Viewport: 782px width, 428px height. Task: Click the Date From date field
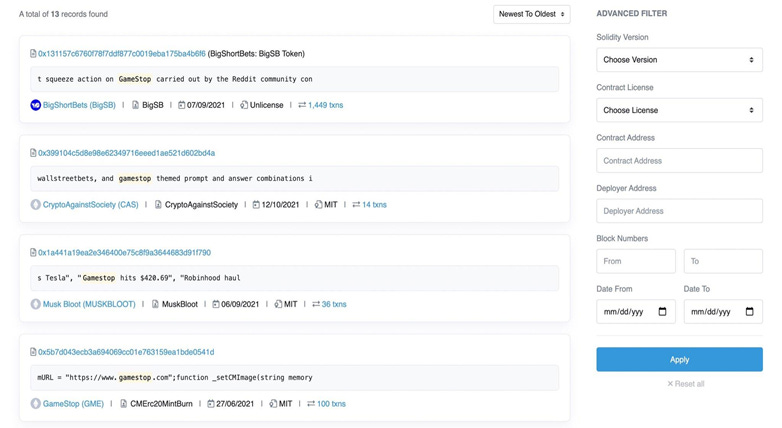pyautogui.click(x=636, y=312)
